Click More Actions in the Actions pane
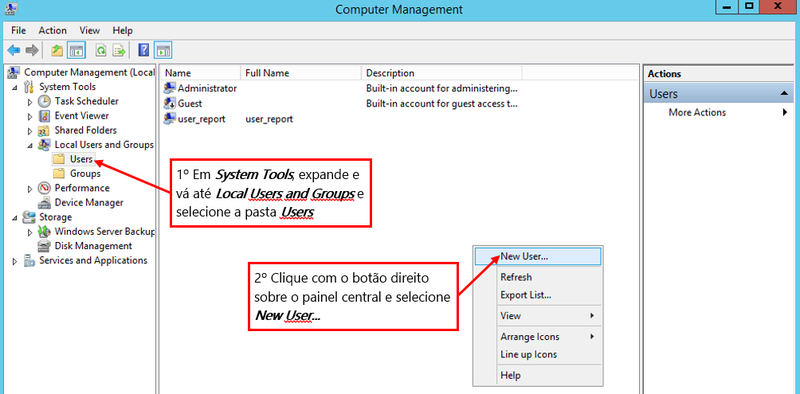This screenshot has width=800, height=394. pyautogui.click(x=697, y=113)
